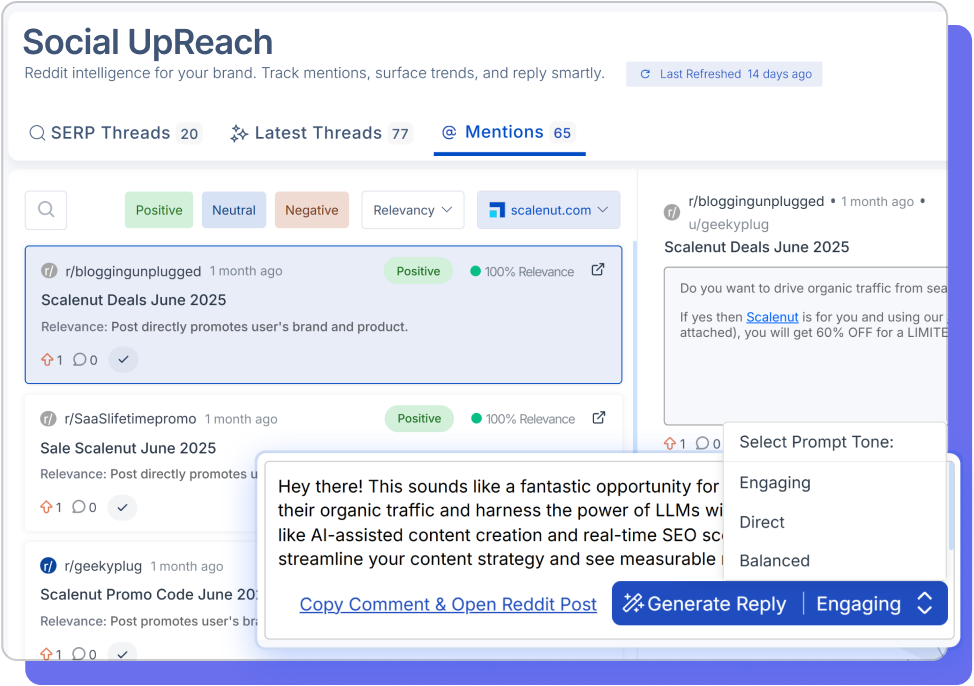Toggle the Negative sentiment filter
974x686 pixels.
pos(312,210)
